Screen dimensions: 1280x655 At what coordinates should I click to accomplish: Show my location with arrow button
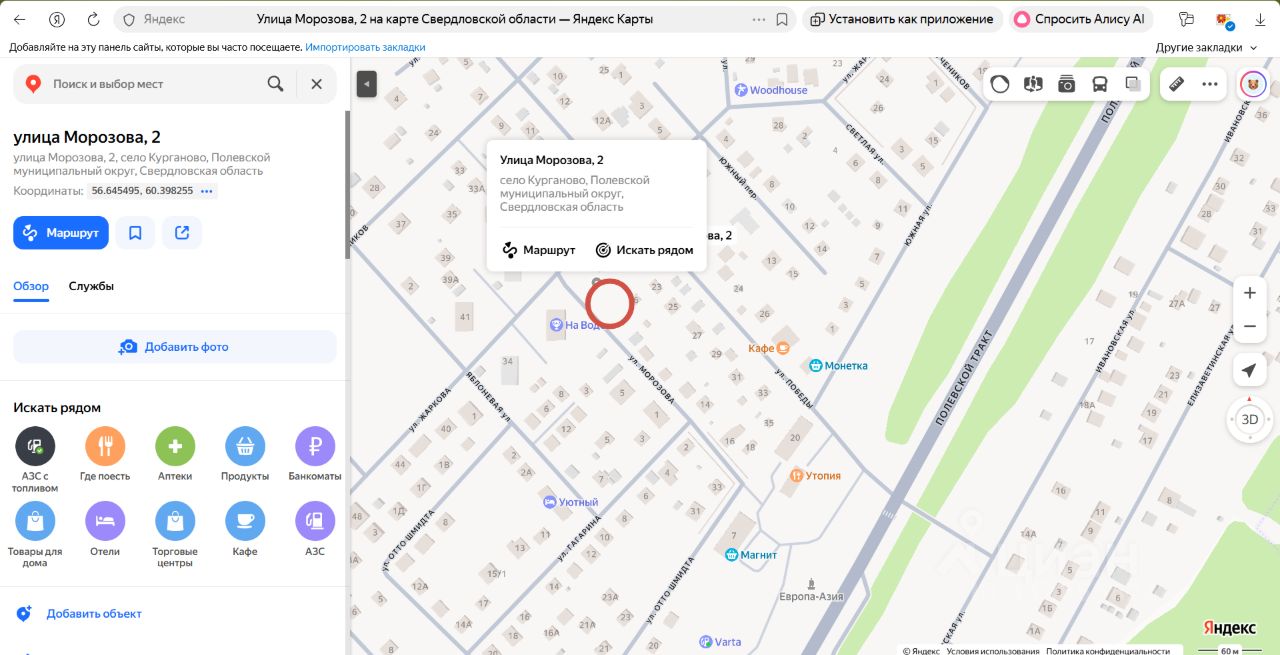(1249, 371)
